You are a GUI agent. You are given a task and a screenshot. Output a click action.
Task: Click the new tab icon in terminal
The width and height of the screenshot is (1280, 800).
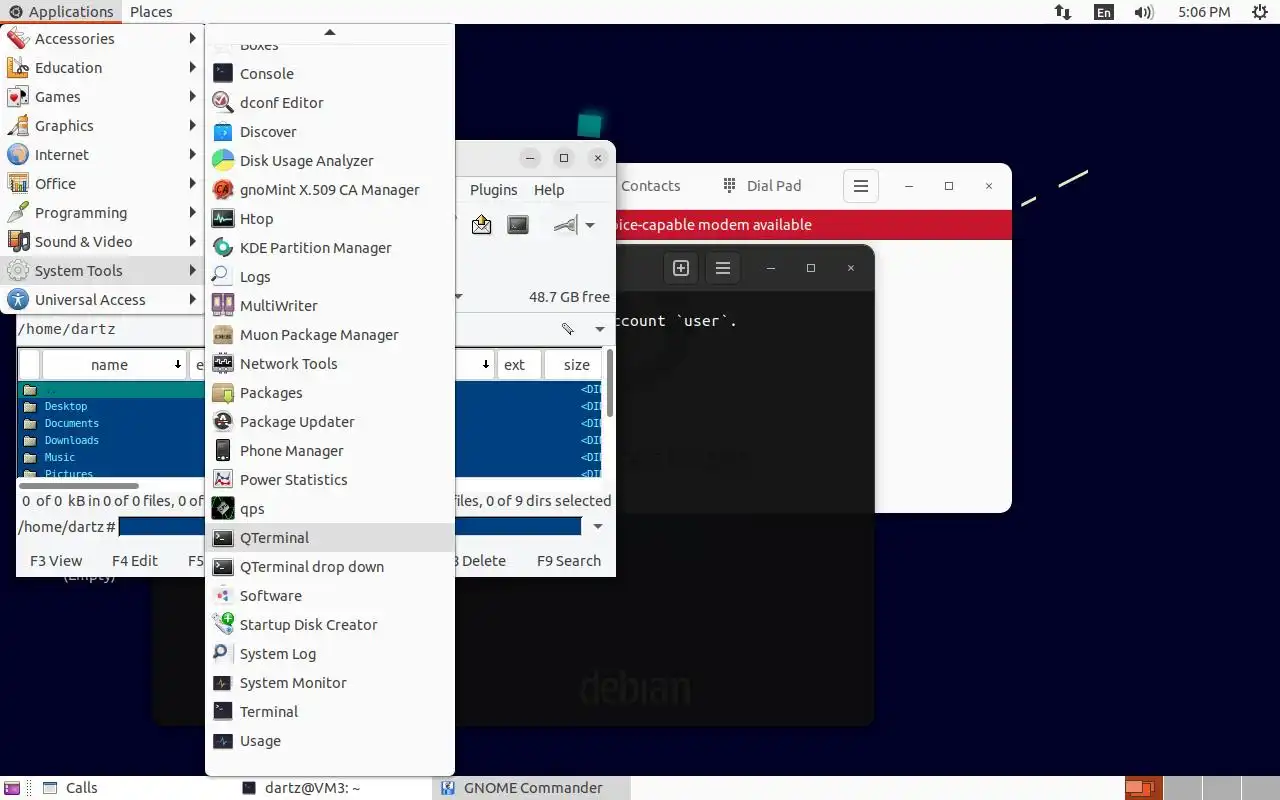[681, 268]
